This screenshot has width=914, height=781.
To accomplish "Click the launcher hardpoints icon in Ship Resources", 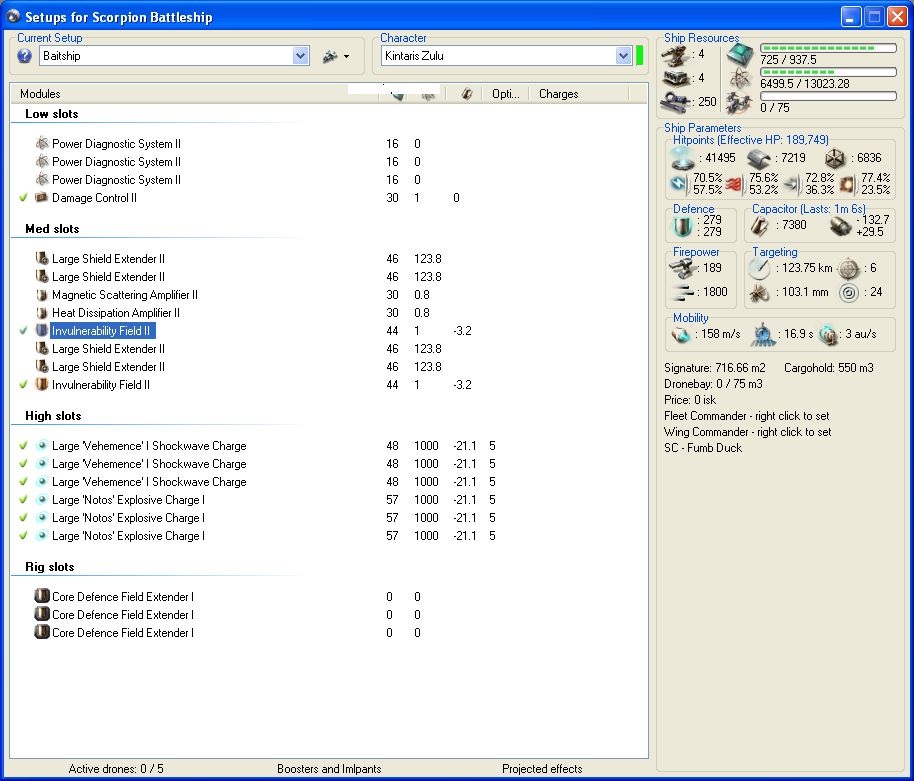I will 676,78.
